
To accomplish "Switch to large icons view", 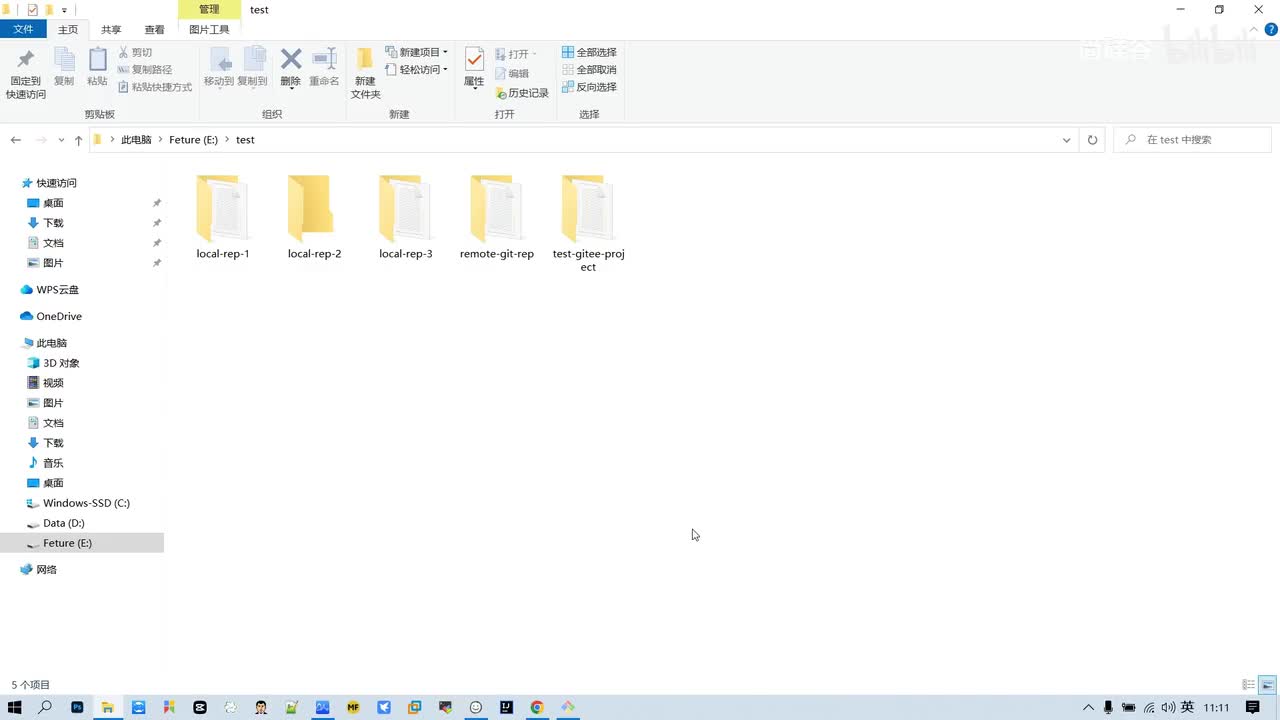I will pos(1268,685).
